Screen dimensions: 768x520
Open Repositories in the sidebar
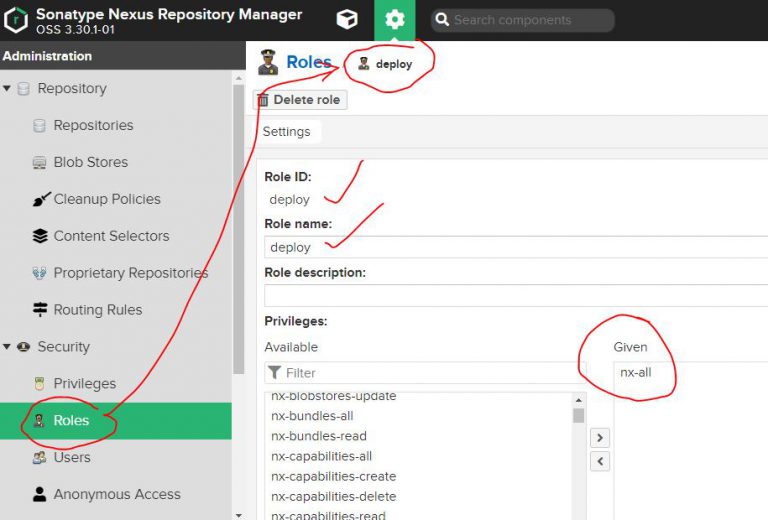coord(93,125)
